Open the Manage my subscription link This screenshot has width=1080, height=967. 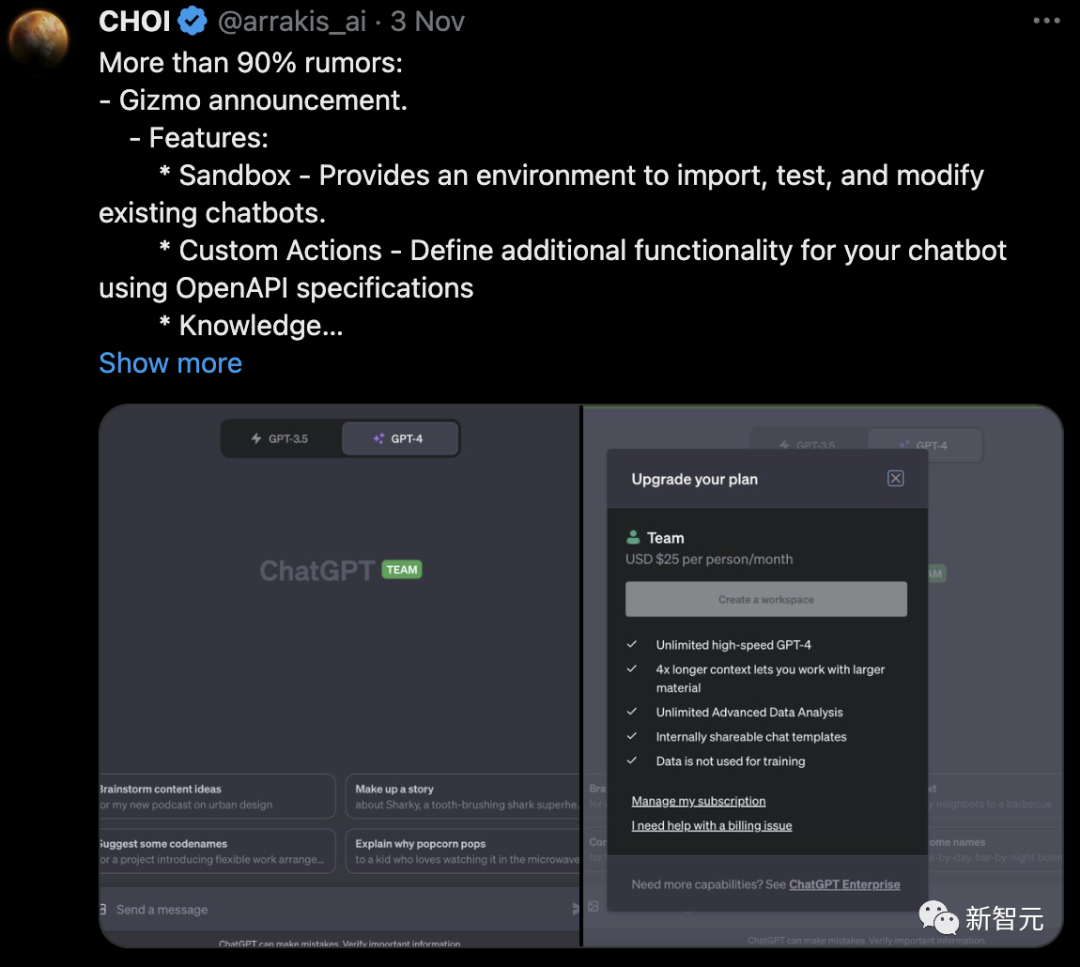click(x=699, y=801)
